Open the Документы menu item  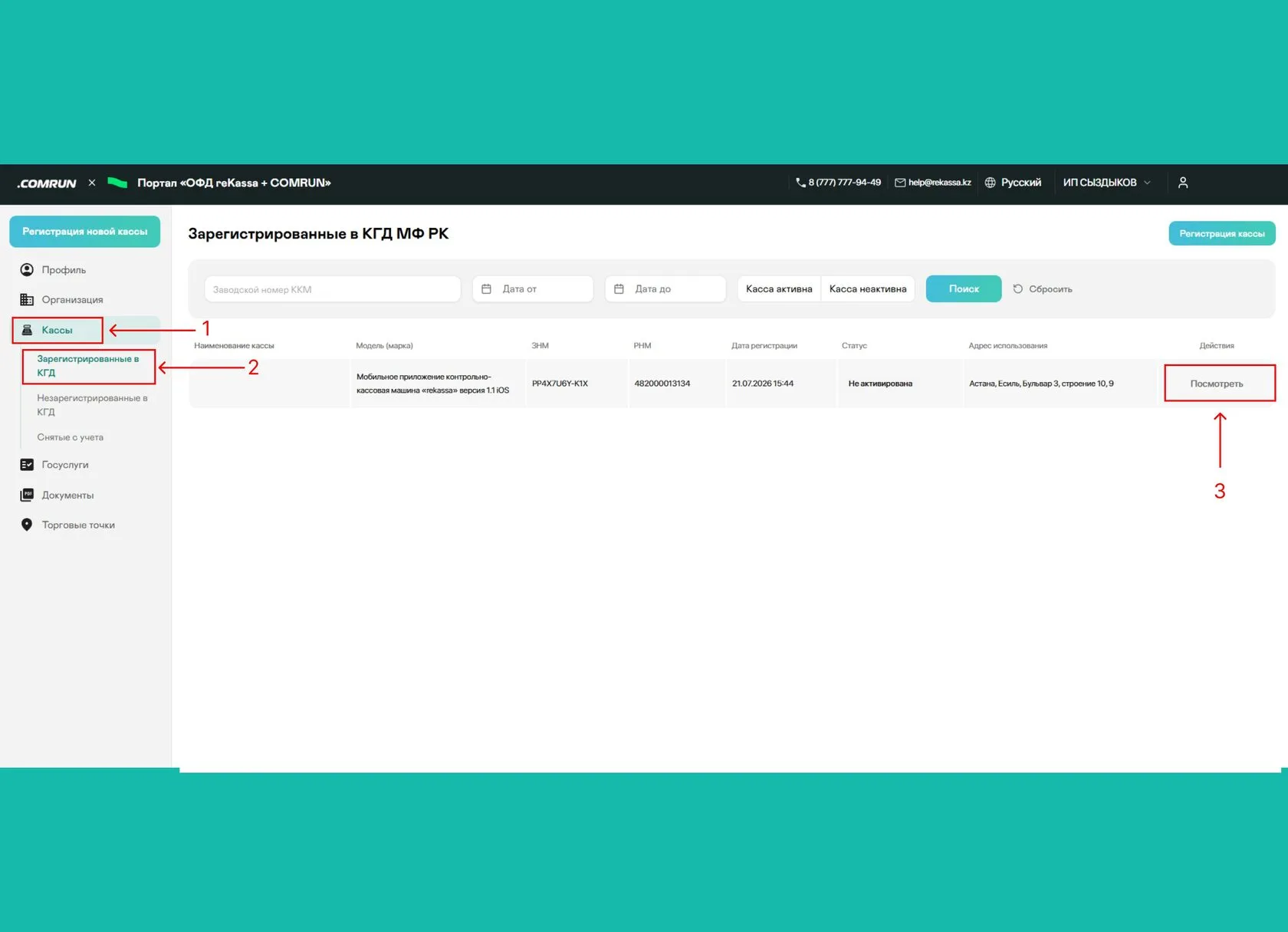point(67,496)
